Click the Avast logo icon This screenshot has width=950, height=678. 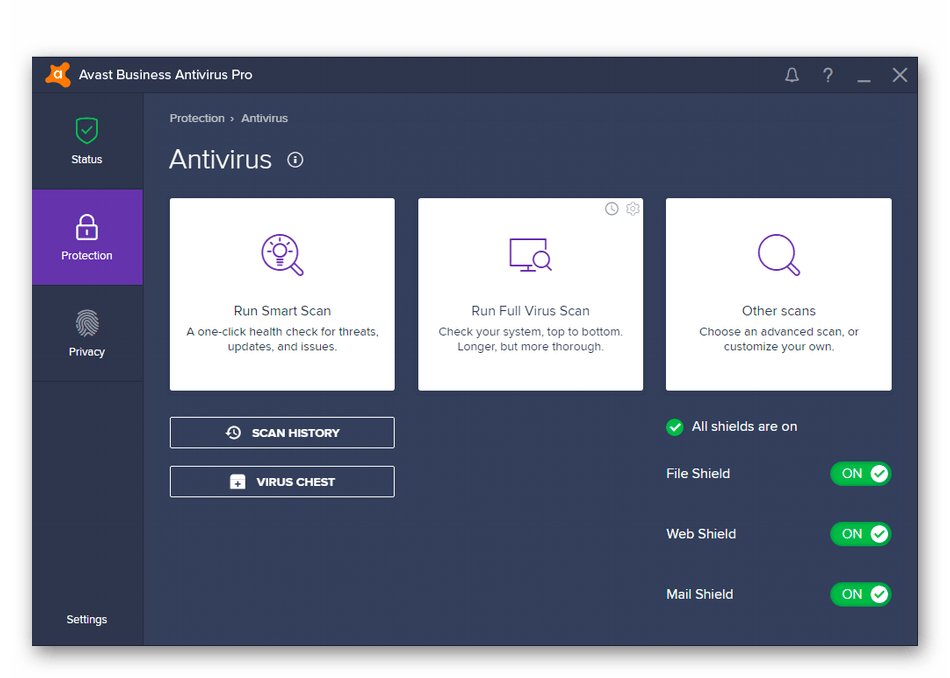tap(58, 75)
